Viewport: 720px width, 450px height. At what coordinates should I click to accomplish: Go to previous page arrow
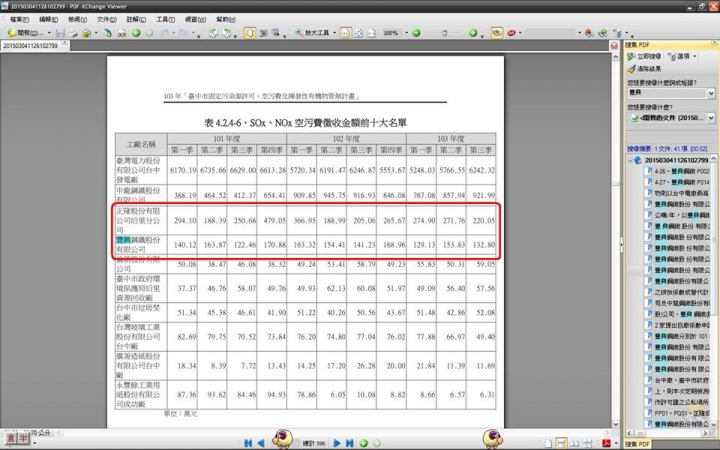point(261,443)
